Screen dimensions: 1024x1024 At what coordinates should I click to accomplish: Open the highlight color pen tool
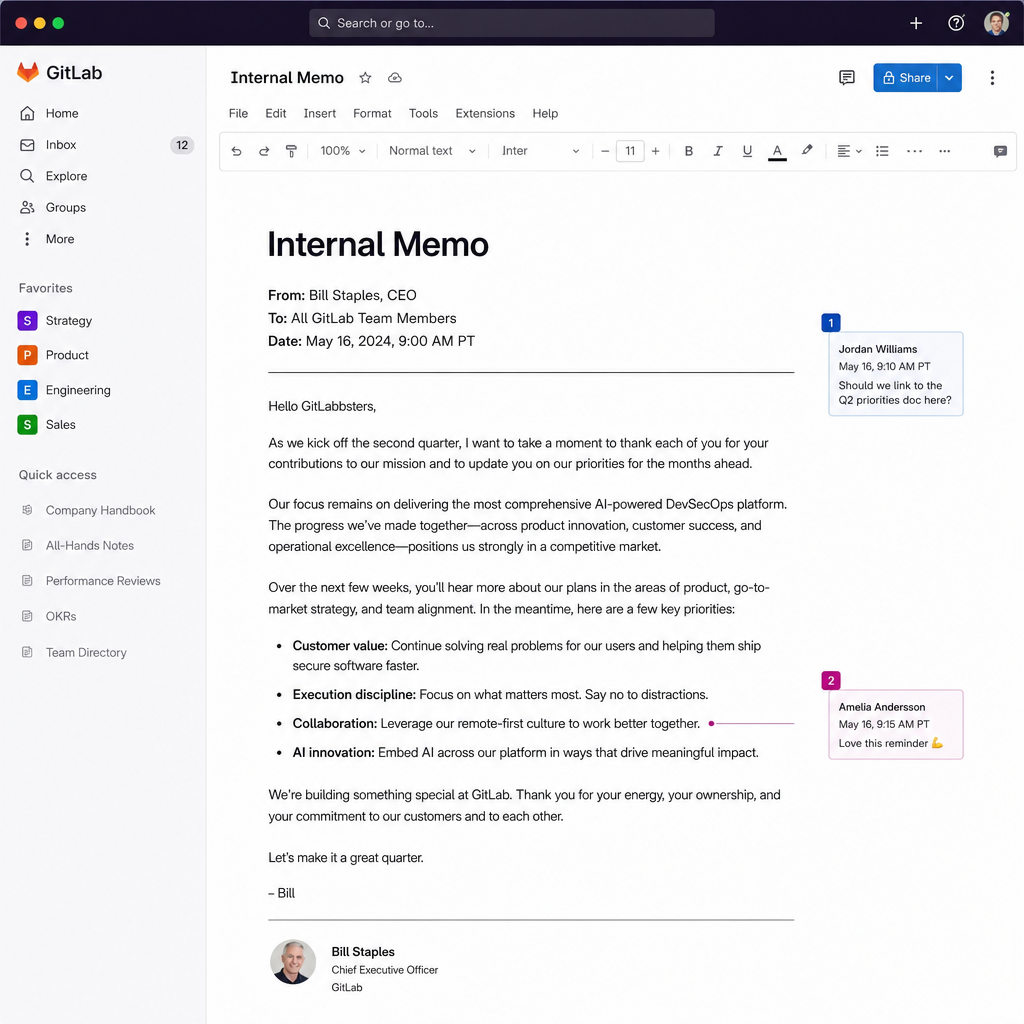807,150
